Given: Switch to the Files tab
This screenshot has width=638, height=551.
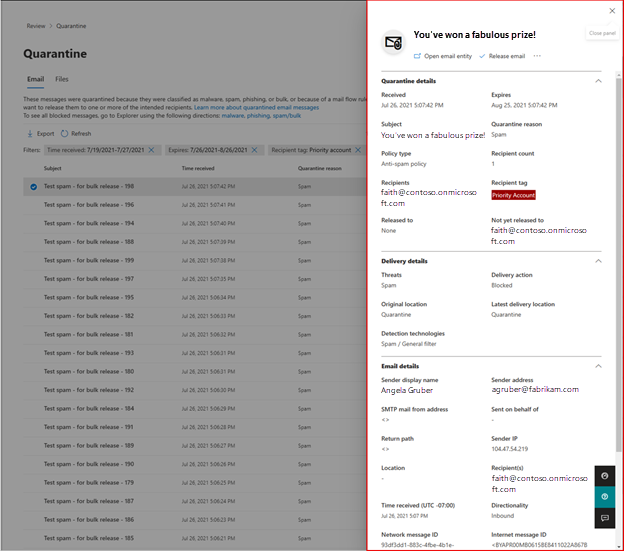Looking at the screenshot, I should point(61,79).
